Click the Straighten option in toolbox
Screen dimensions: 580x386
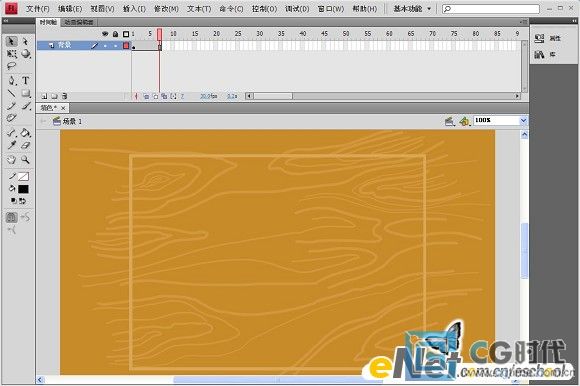11,230
